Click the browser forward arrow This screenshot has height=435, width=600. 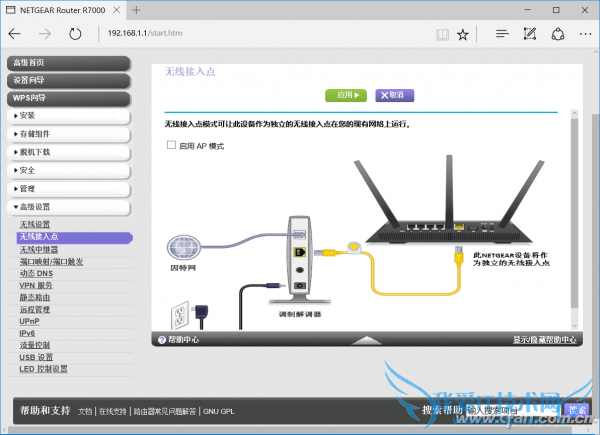coord(45,34)
